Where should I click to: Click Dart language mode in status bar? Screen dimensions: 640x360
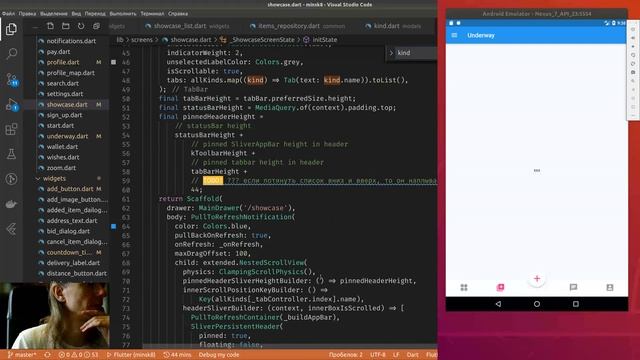pos(412,355)
